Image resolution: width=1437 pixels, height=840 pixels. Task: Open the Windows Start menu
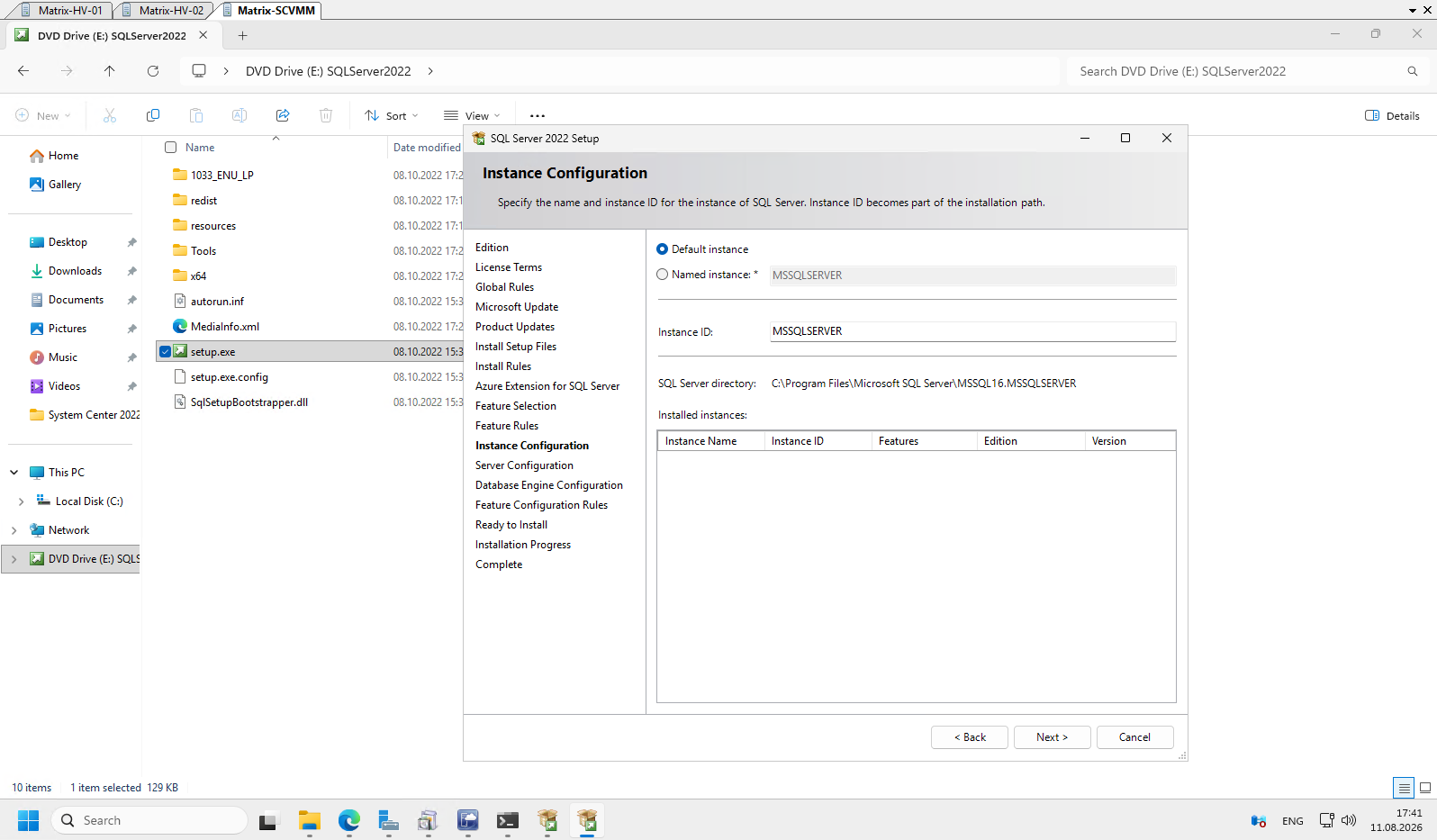tap(29, 820)
